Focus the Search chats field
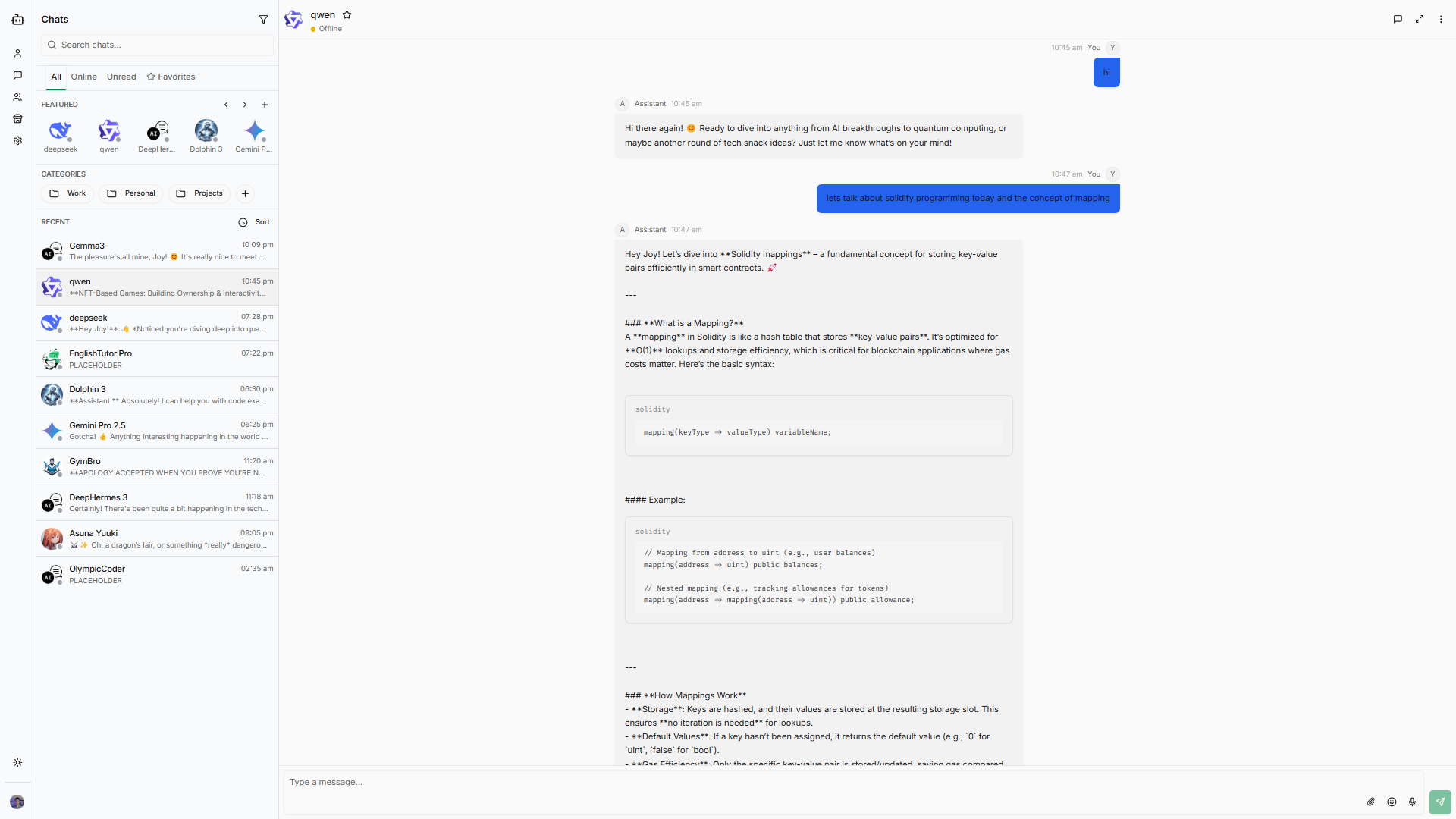Viewport: 1456px width, 819px height. pyautogui.click(x=157, y=45)
